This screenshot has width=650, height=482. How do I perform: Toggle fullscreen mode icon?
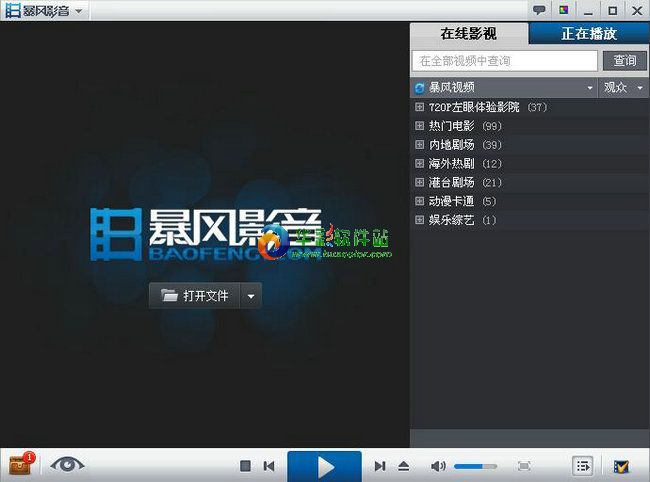point(524,466)
